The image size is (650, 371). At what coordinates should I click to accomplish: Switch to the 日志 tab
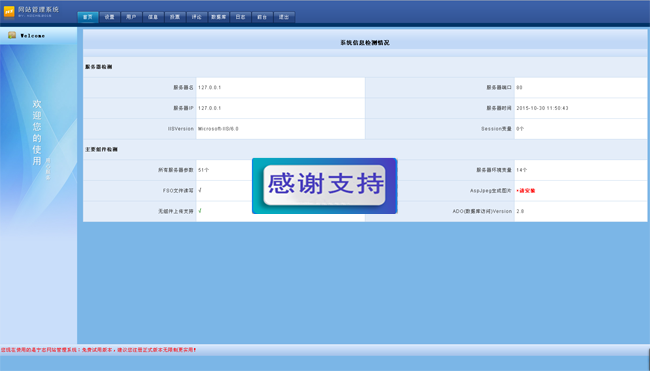240,17
